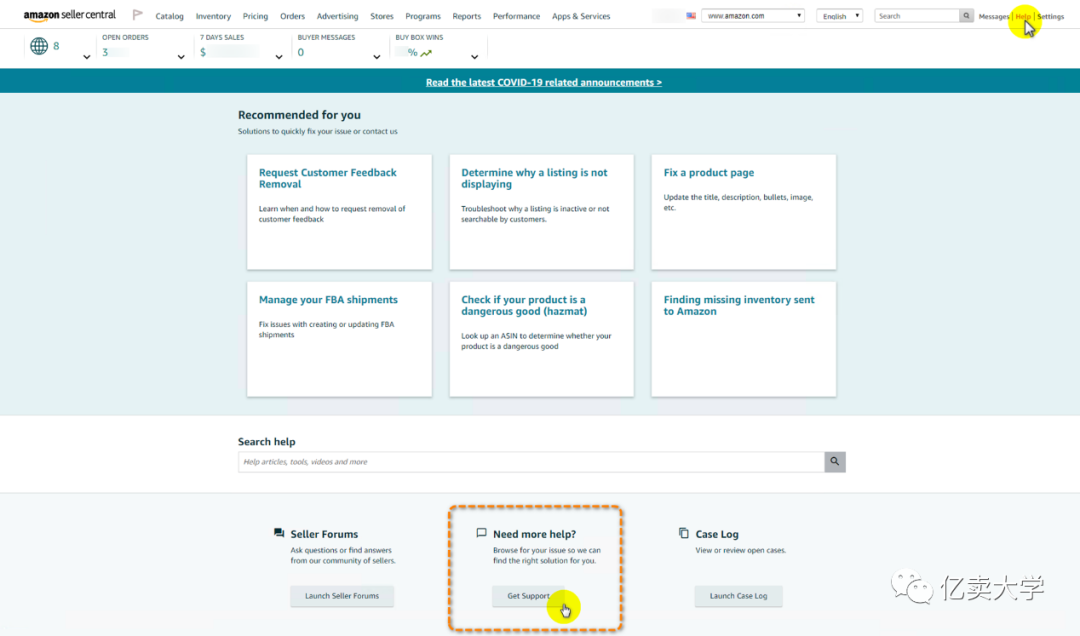
Task: Click the US flag icon
Action: (691, 15)
